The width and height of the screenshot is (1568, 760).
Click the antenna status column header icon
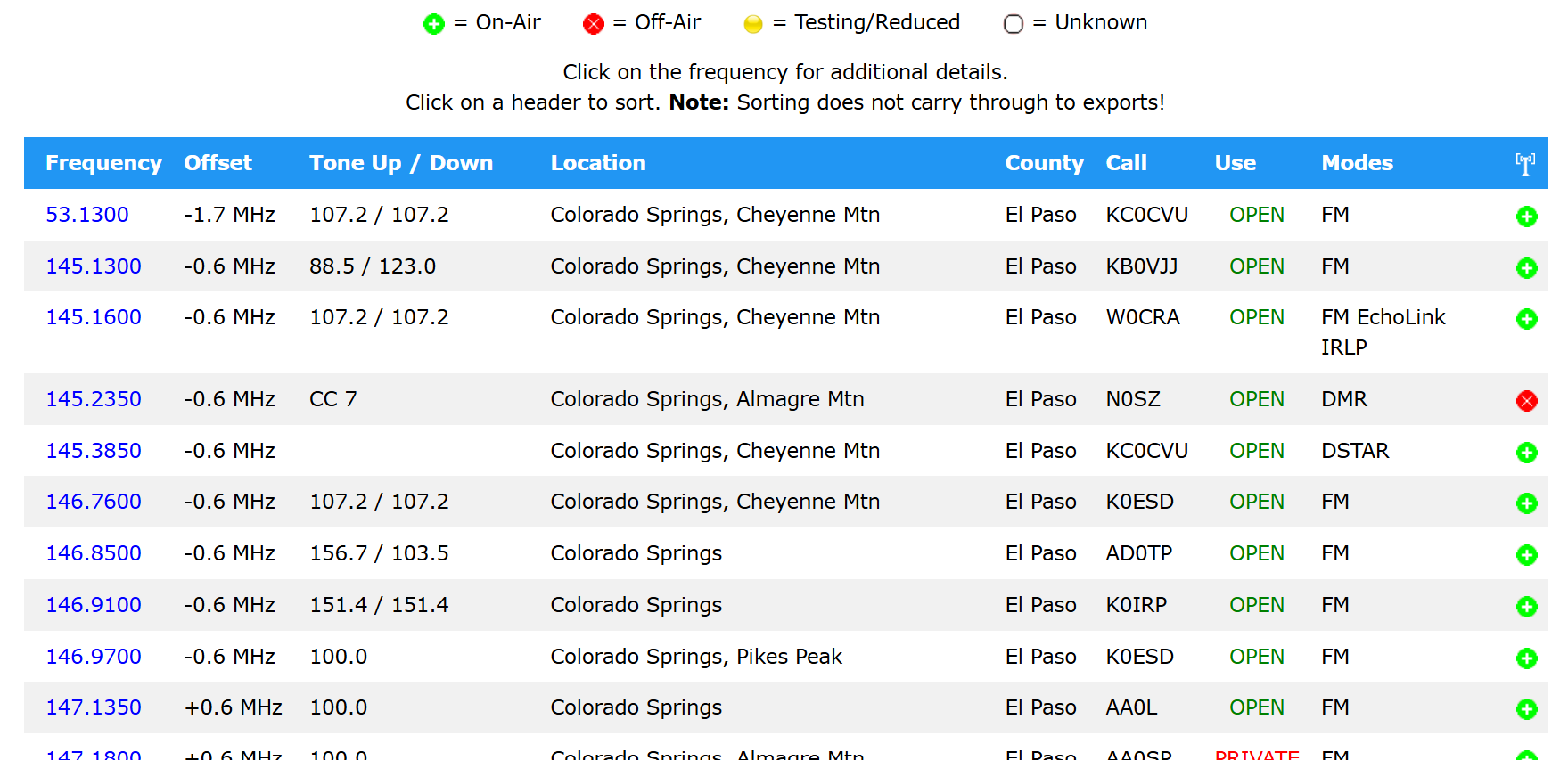[x=1525, y=164]
